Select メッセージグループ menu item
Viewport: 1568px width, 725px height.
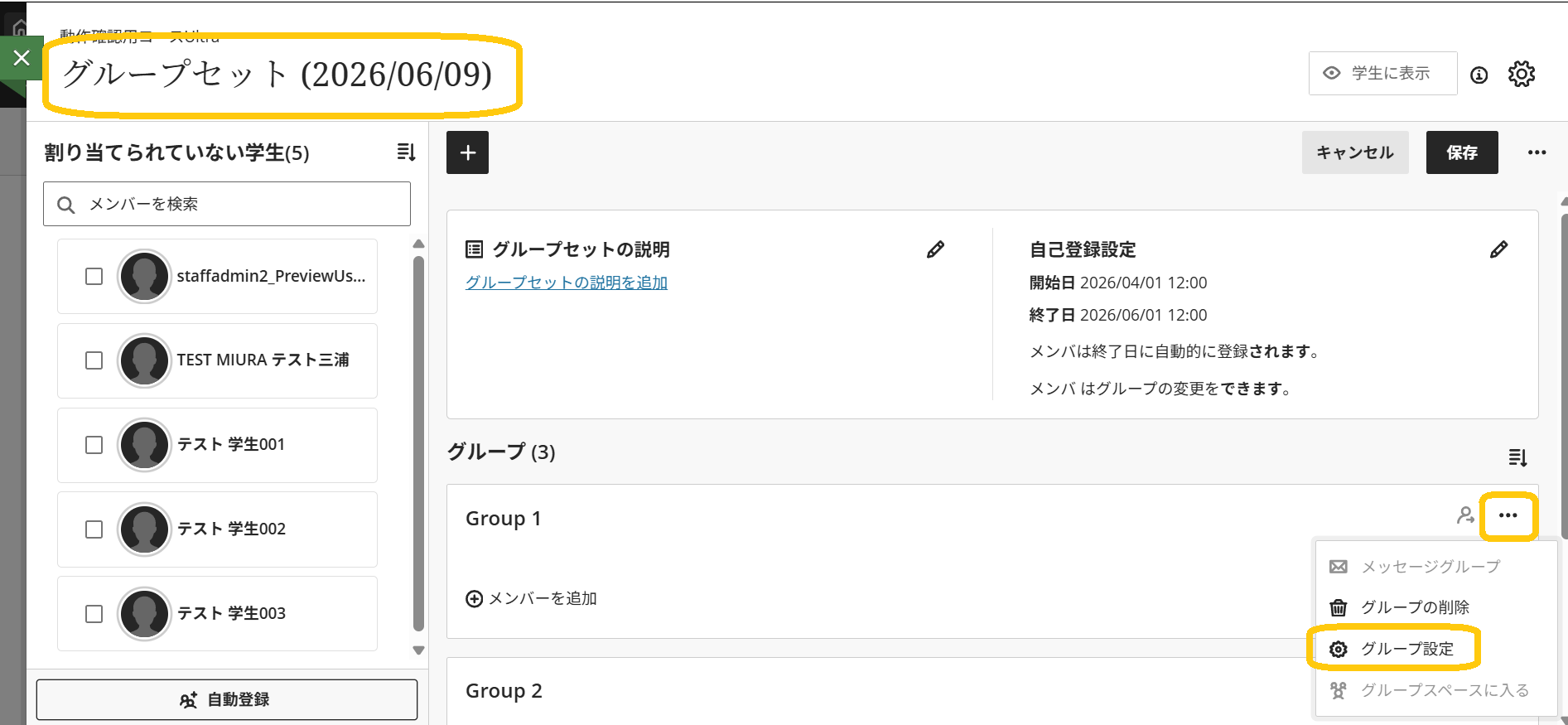click(x=1436, y=567)
